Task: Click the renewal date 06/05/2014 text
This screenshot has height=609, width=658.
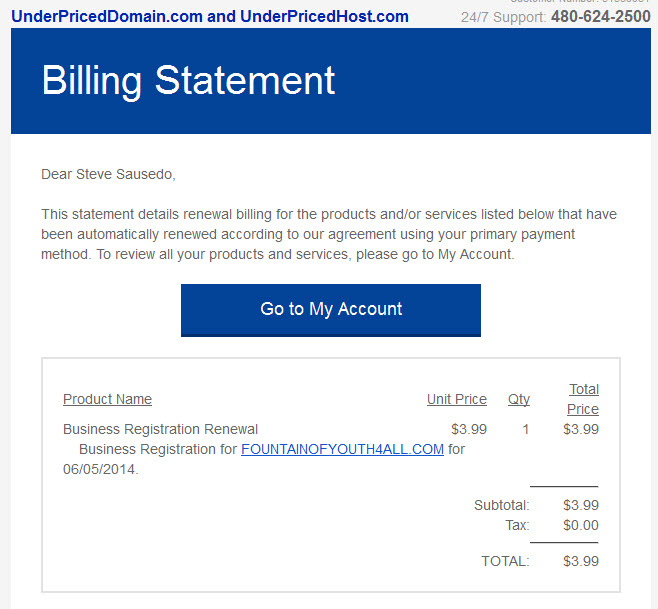Action: (x=100, y=469)
